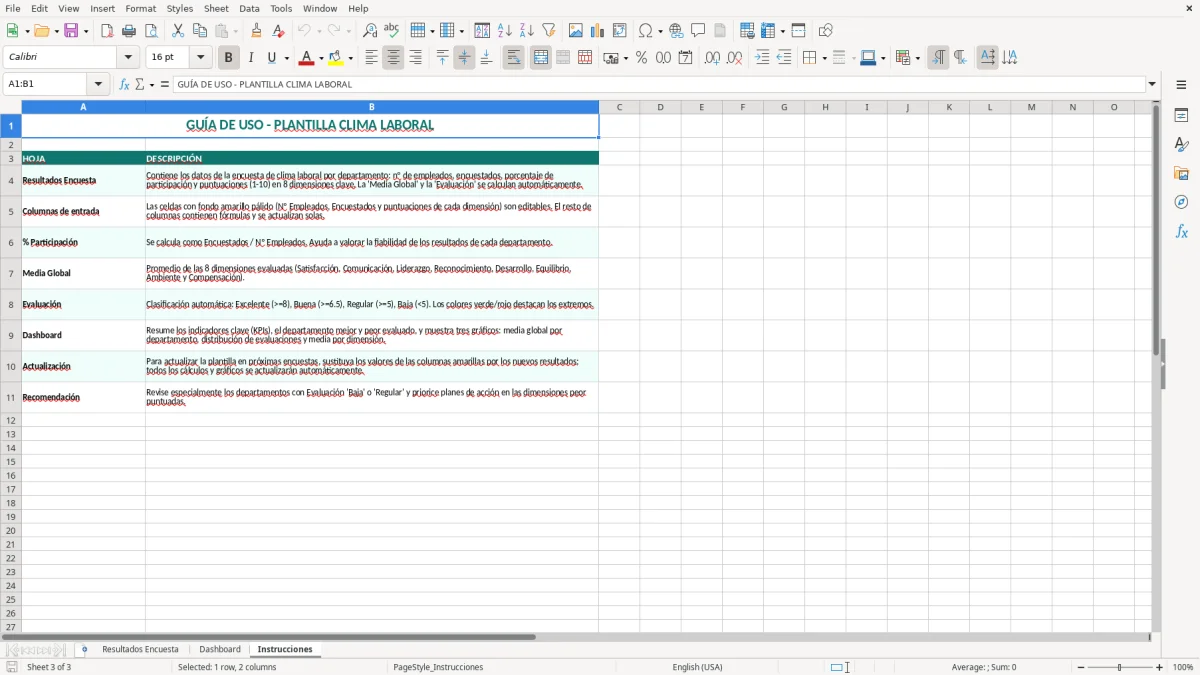Click Define Print Area icon
The width and height of the screenshot is (1200, 675).
[747, 31]
